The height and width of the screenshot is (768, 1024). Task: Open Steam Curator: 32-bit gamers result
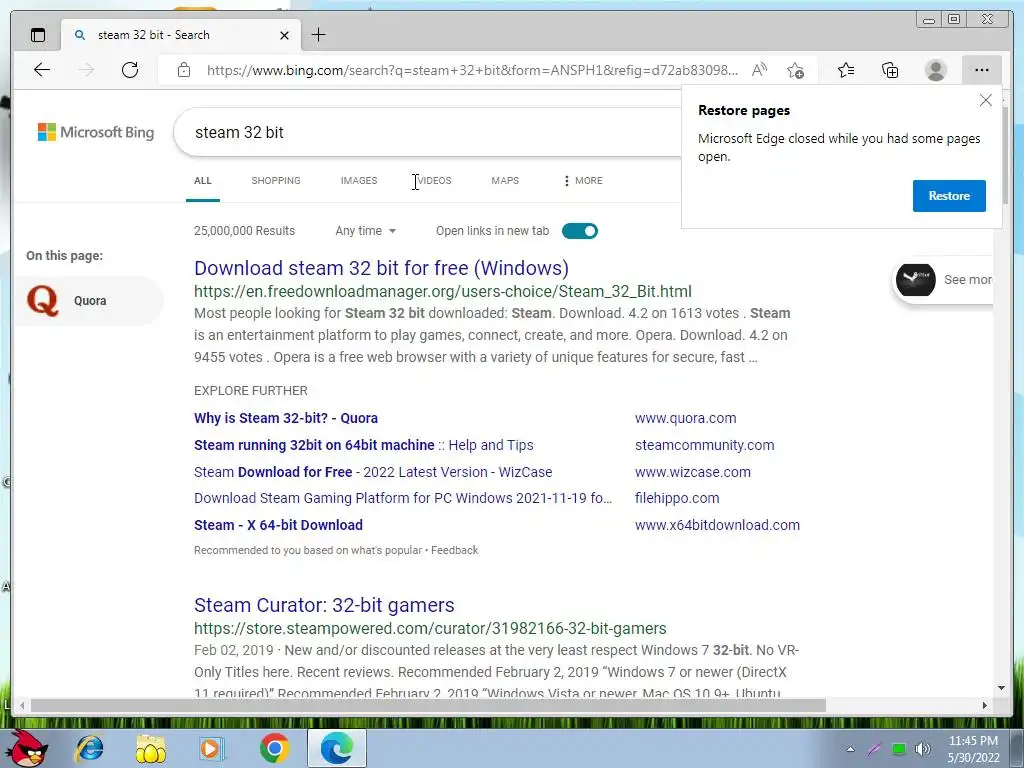pos(324,605)
